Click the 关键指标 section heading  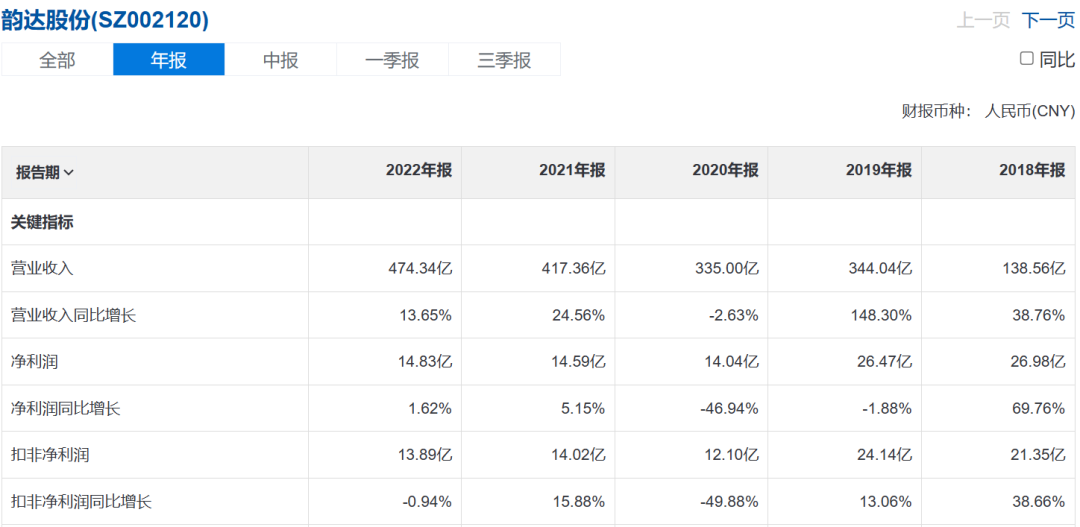pyautogui.click(x=42, y=222)
